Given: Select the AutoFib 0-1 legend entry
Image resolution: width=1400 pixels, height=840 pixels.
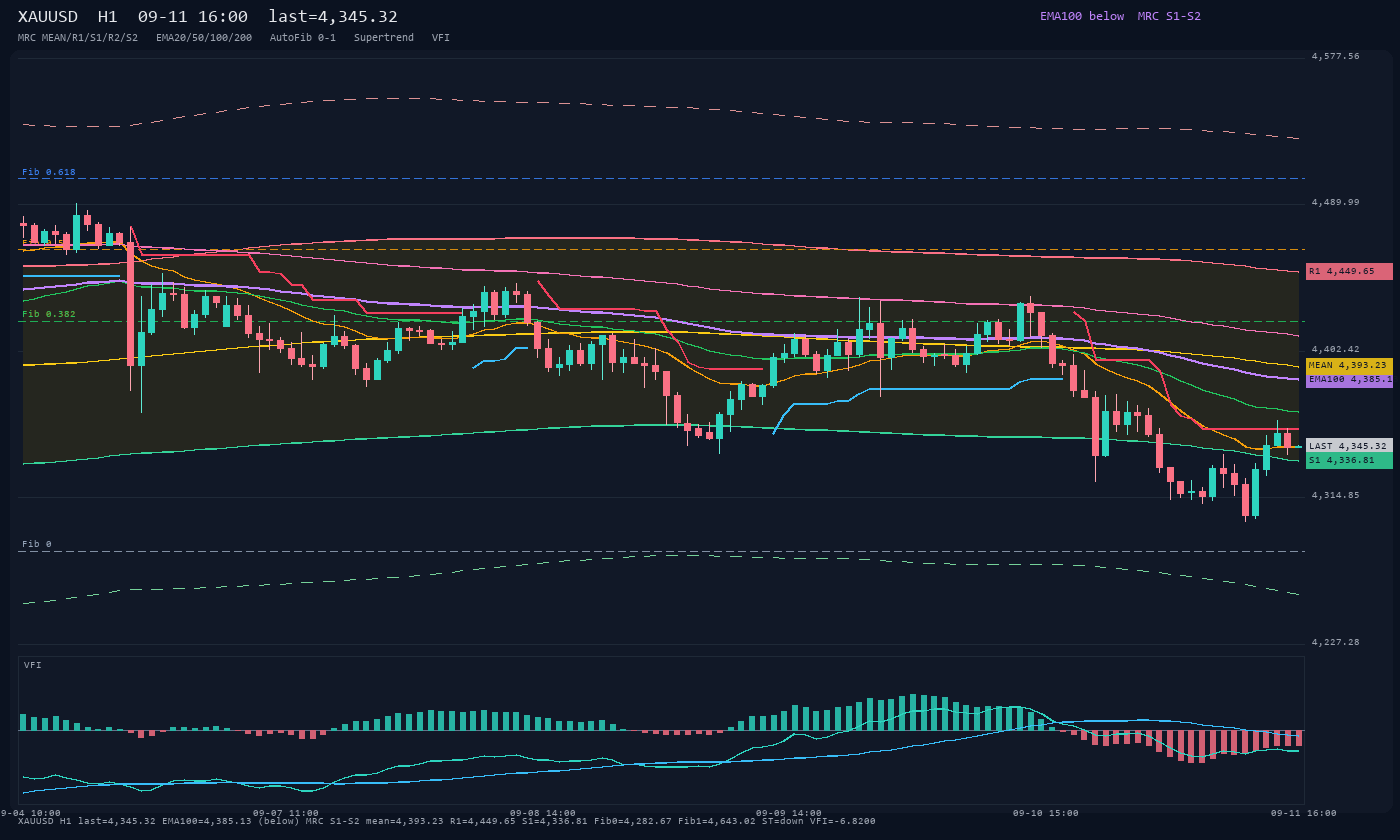Looking at the screenshot, I should coord(303,38).
